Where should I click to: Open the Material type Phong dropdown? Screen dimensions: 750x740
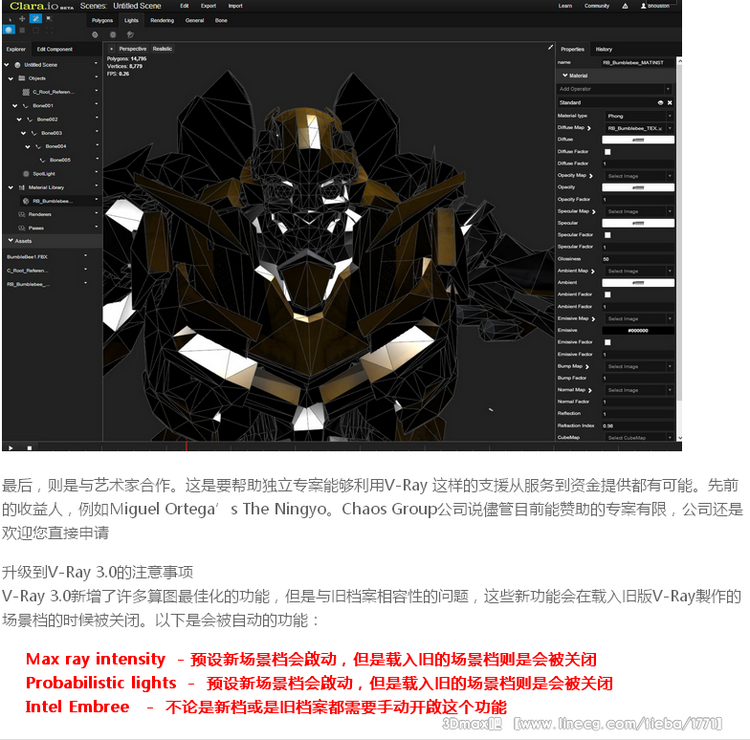pos(670,116)
